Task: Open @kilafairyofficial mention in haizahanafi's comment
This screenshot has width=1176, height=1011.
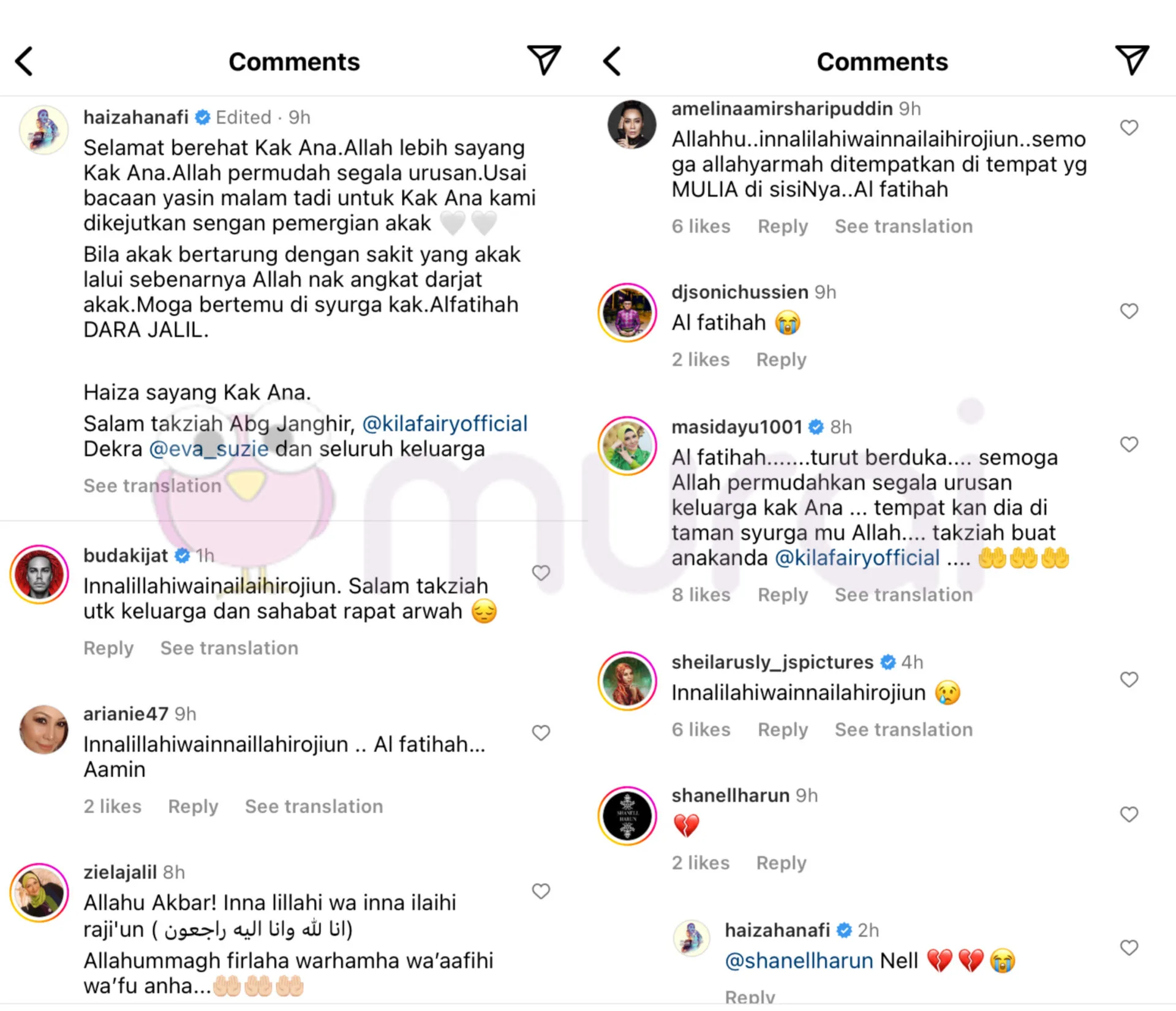Action: tap(445, 424)
